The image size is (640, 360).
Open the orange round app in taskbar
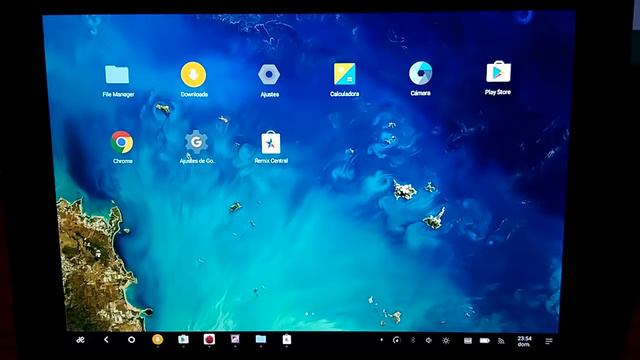coord(158,339)
